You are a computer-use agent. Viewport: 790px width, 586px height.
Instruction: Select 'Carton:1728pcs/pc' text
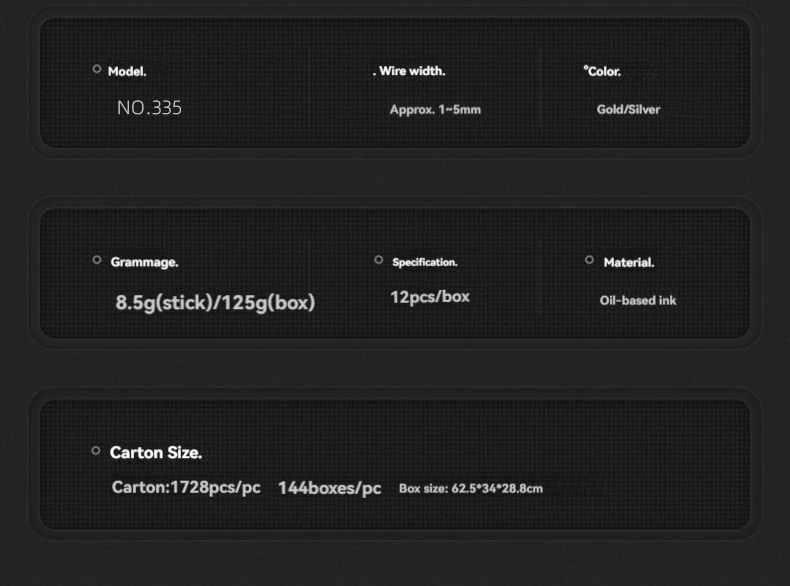pos(186,487)
